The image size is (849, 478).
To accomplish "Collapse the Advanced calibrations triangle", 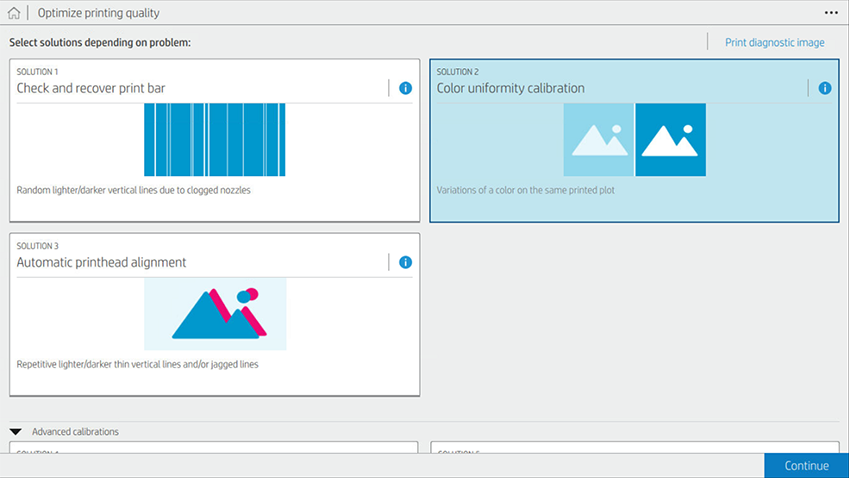I will (x=17, y=432).
